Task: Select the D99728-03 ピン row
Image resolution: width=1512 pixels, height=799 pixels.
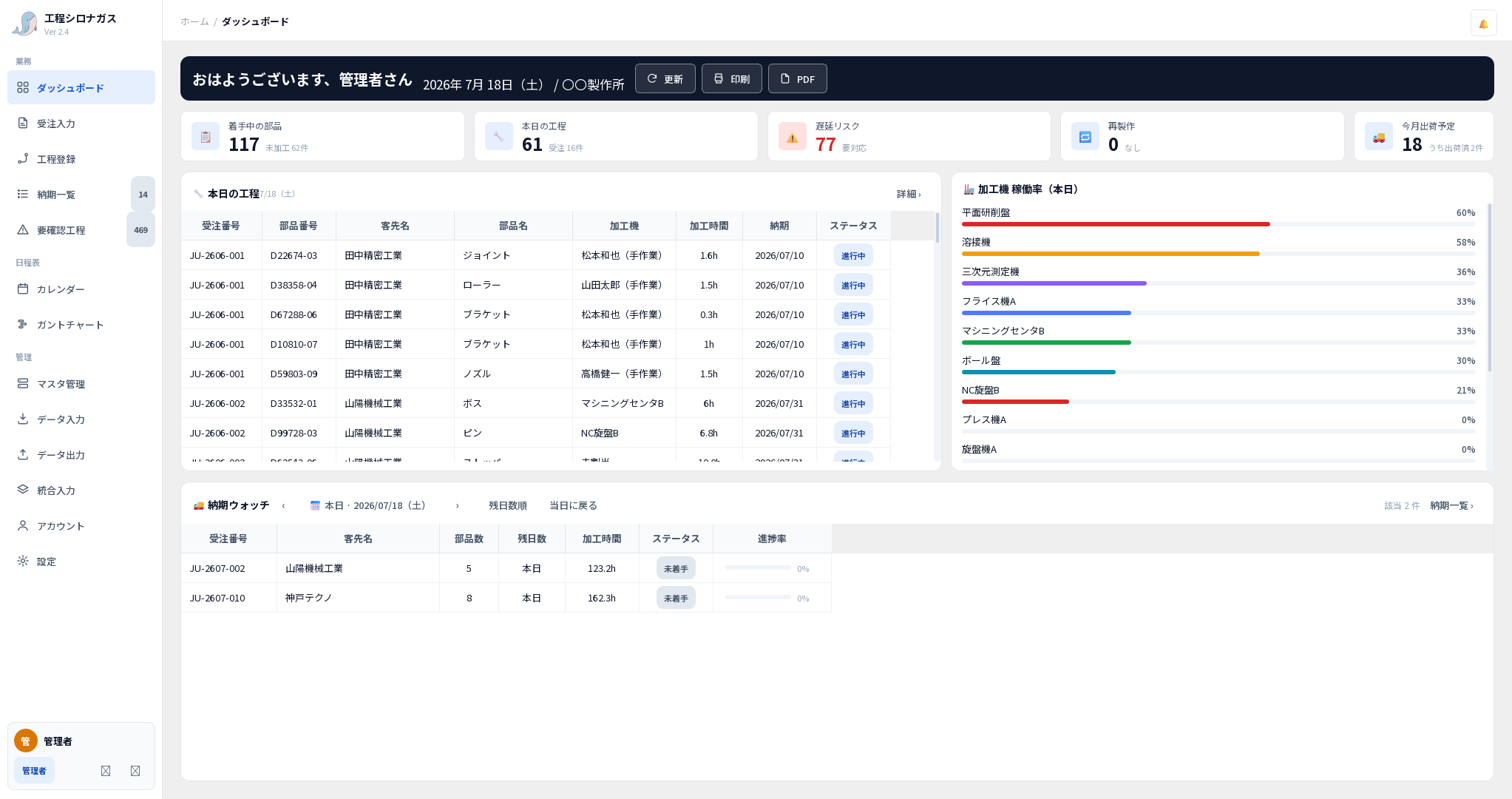Action: coord(535,433)
